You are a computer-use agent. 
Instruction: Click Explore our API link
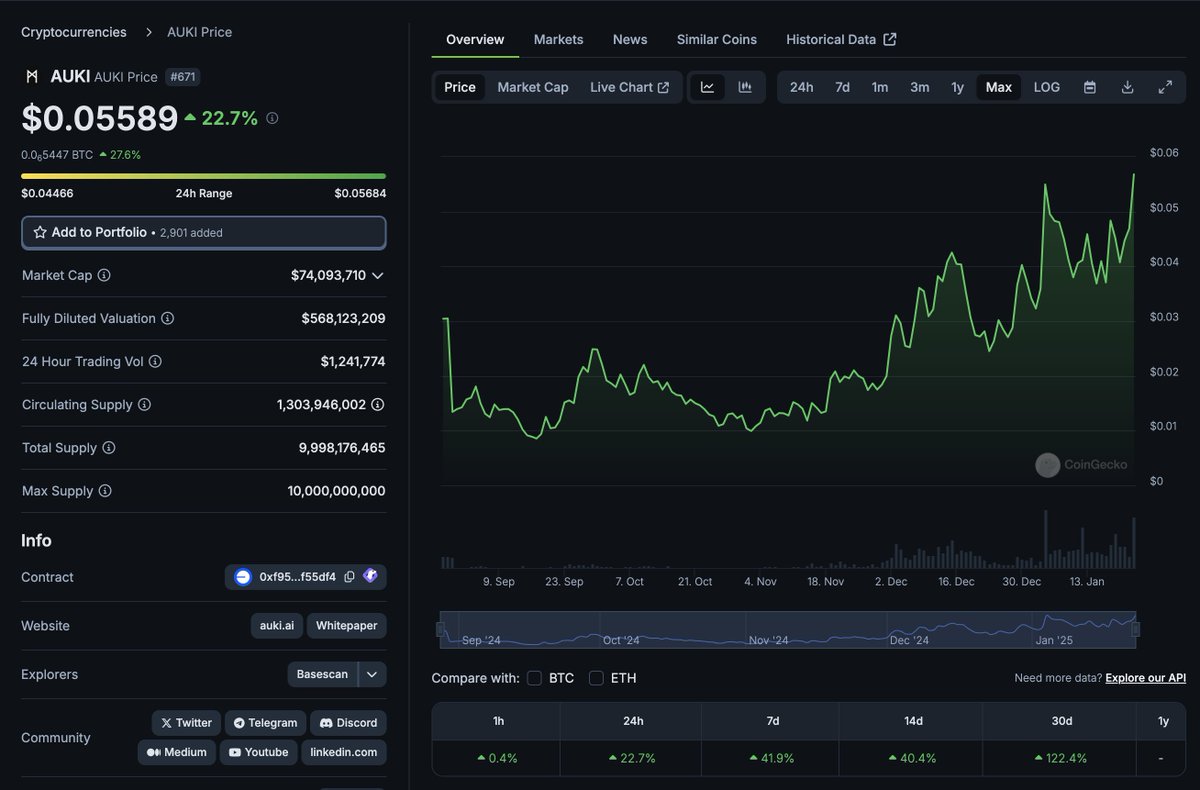1146,678
